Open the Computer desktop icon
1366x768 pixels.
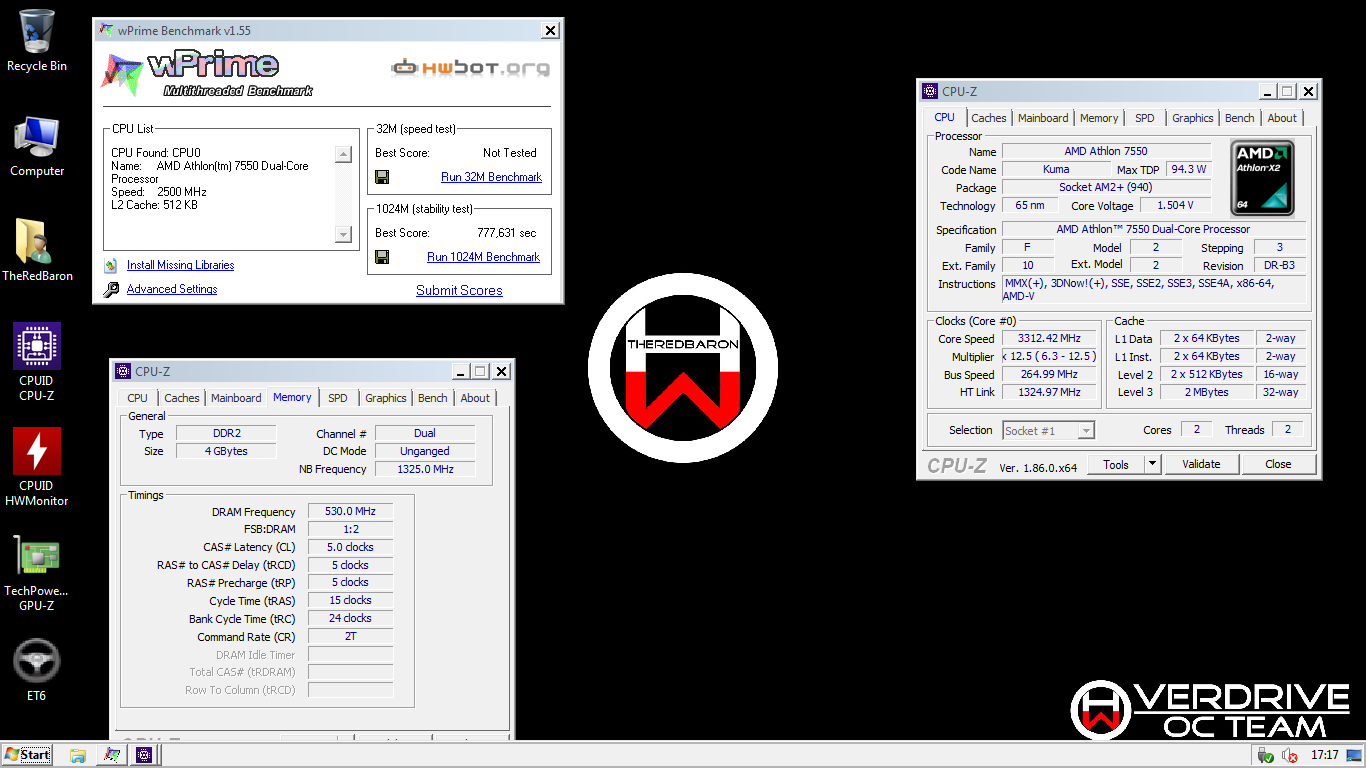(x=37, y=146)
